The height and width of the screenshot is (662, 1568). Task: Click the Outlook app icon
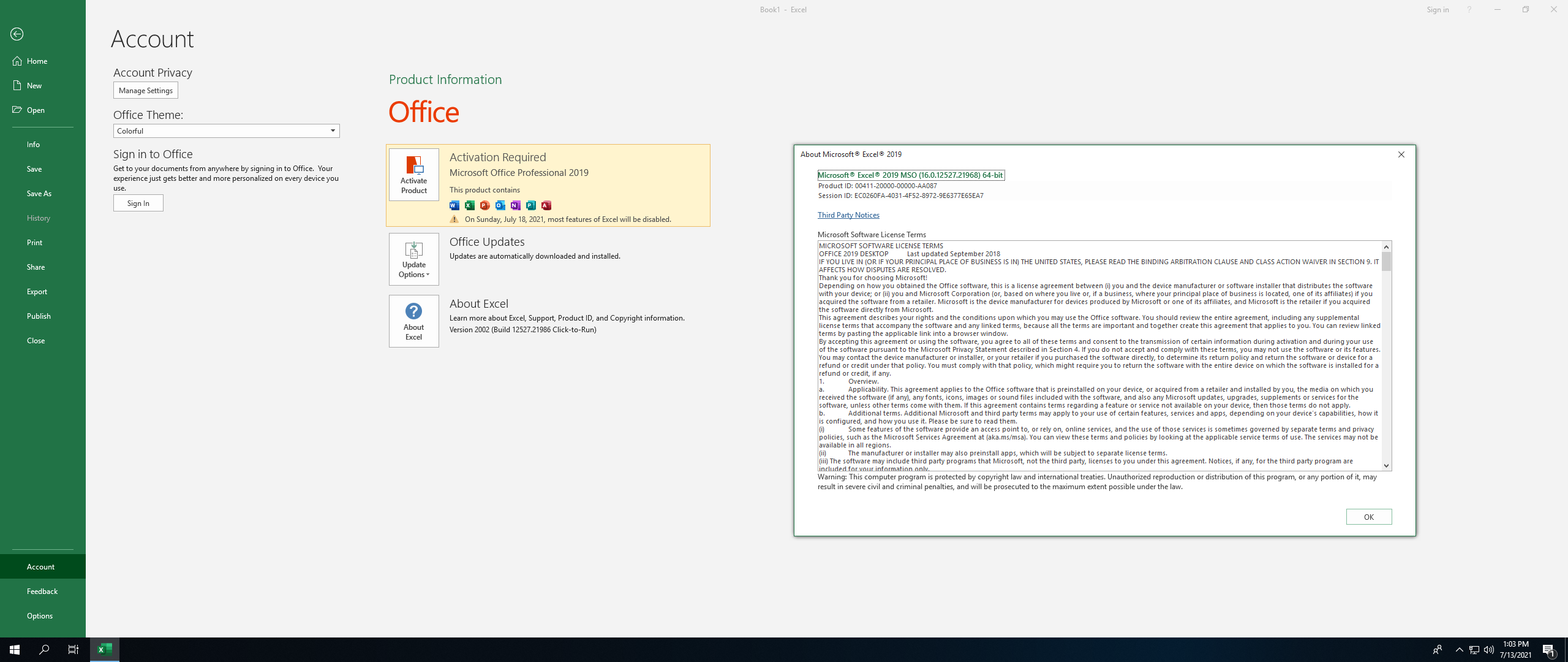point(500,205)
